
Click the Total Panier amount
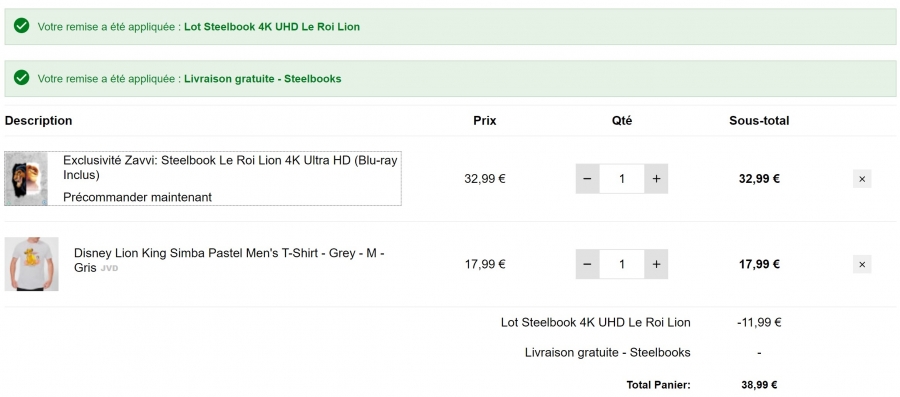click(x=759, y=385)
